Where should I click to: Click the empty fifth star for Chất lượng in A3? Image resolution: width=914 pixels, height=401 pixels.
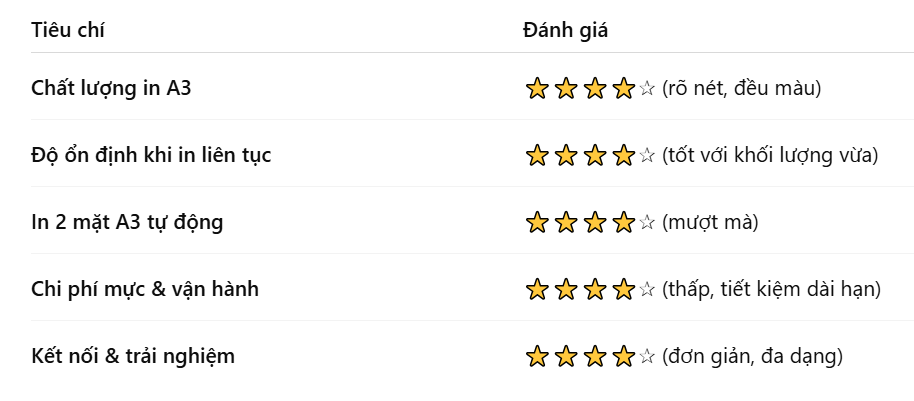pos(647,89)
